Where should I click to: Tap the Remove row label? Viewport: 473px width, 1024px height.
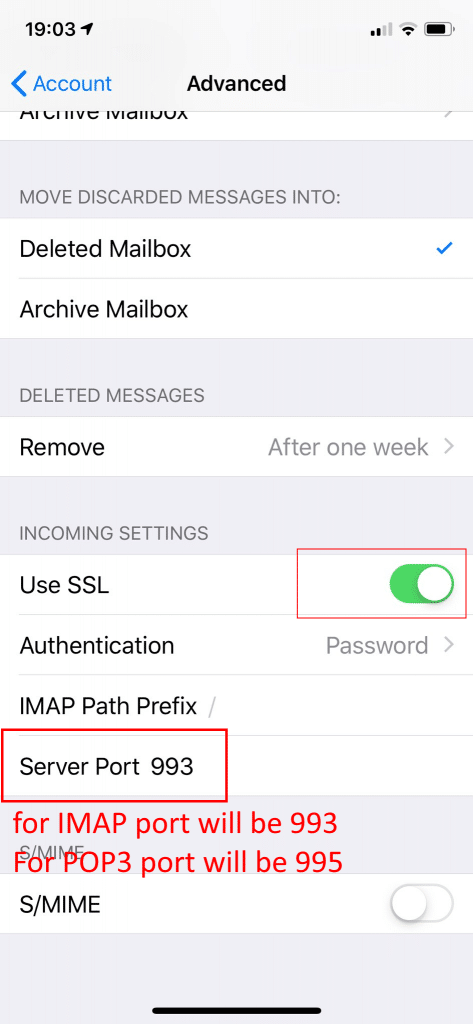point(62,447)
